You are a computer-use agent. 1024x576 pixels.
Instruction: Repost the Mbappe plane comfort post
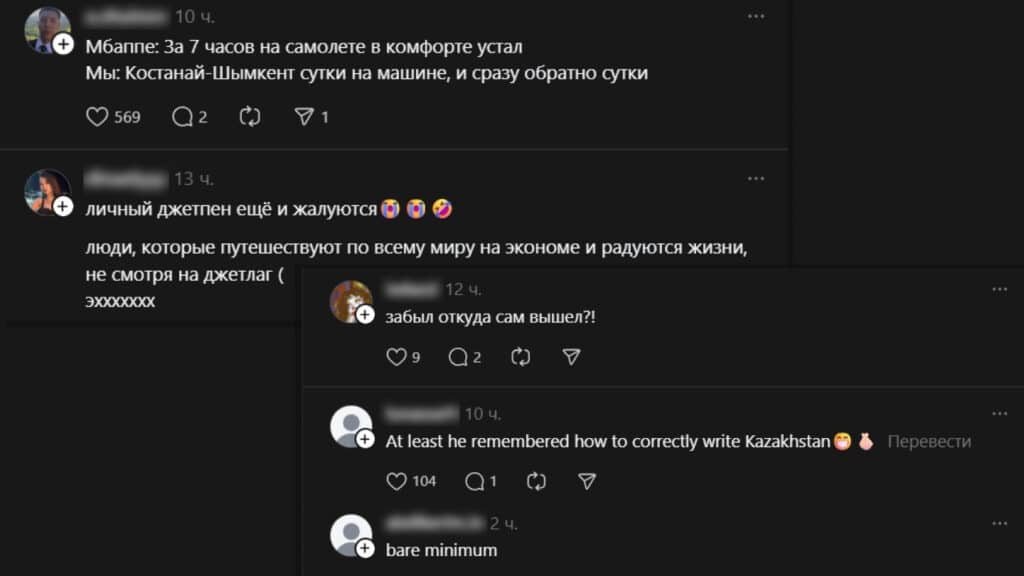point(249,117)
